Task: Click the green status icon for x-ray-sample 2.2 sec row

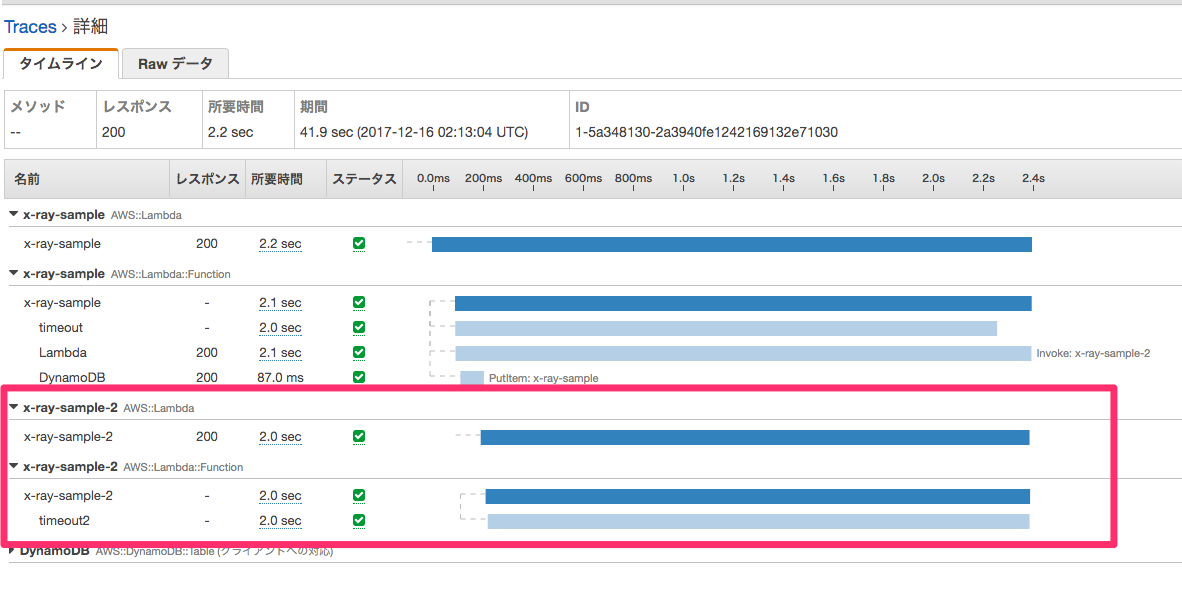Action: point(360,244)
